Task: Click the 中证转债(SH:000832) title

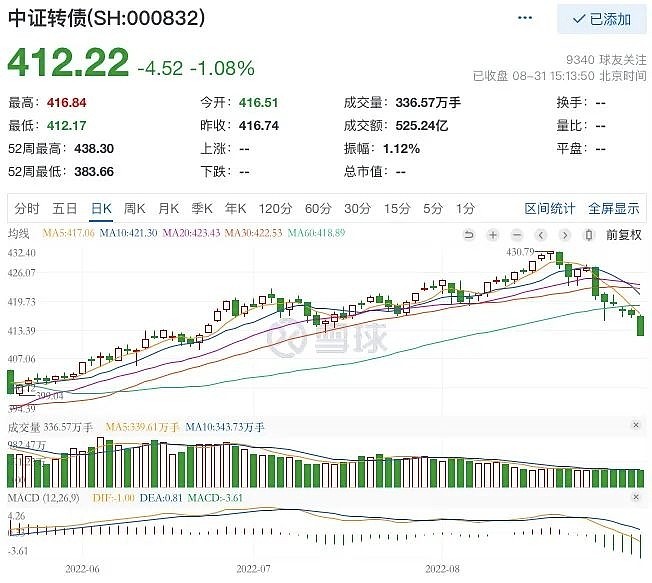Action: (106, 18)
